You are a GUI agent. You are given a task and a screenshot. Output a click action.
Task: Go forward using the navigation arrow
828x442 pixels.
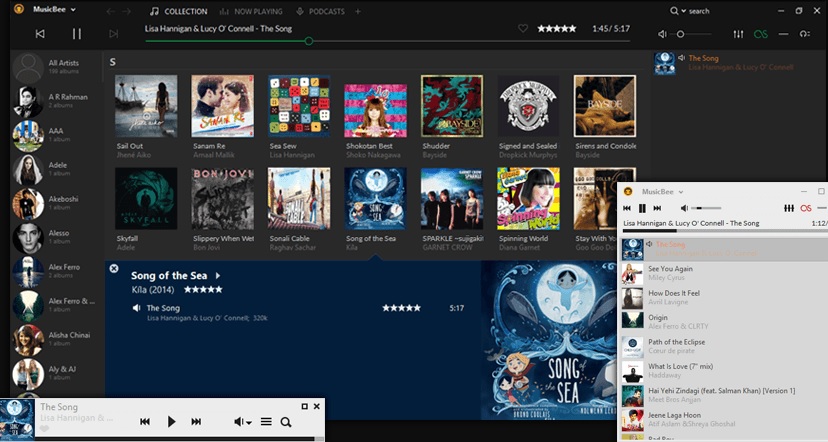[126, 11]
